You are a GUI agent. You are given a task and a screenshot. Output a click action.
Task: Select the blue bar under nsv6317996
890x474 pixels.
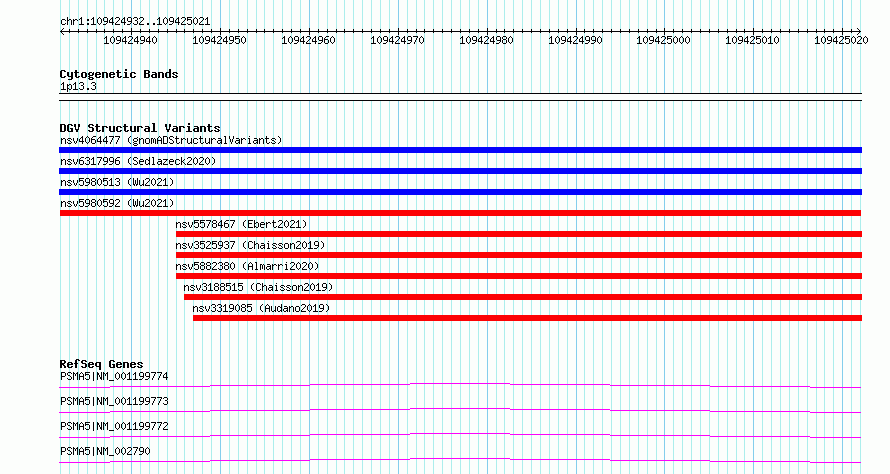(x=460, y=171)
